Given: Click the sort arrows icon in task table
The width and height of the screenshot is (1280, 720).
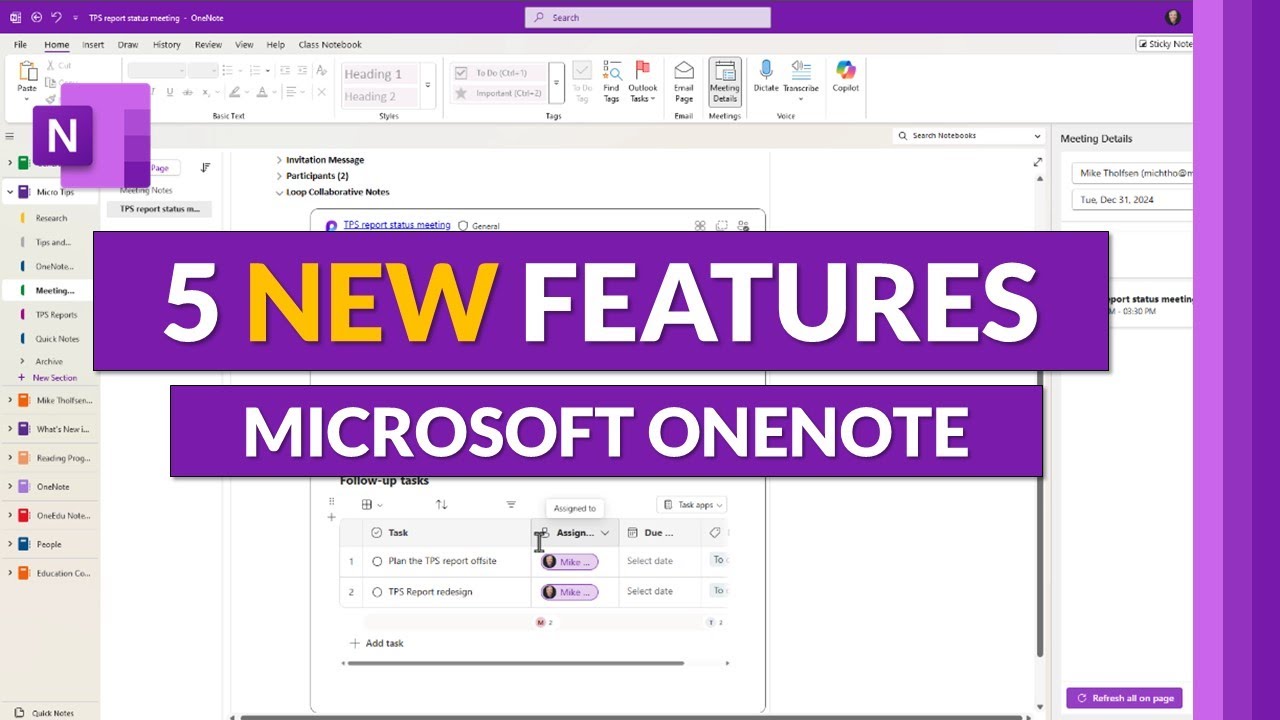Looking at the screenshot, I should click(x=441, y=505).
